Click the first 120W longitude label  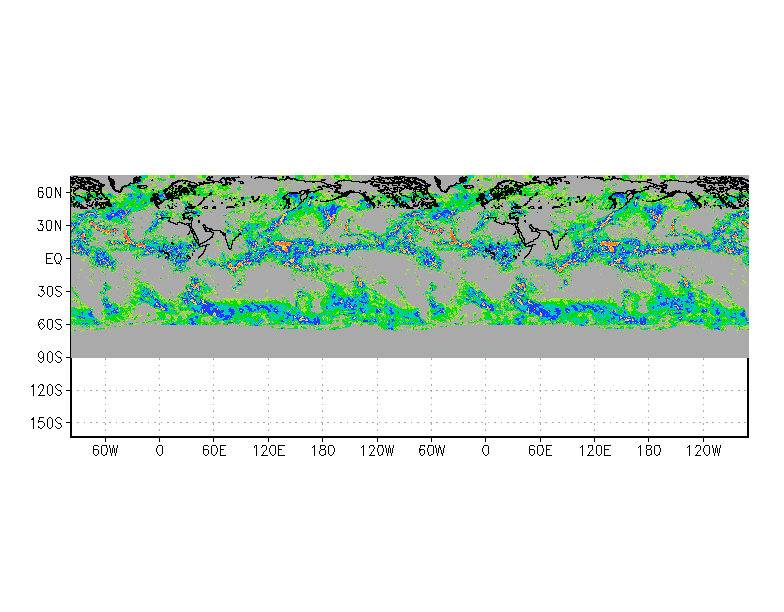(x=377, y=451)
